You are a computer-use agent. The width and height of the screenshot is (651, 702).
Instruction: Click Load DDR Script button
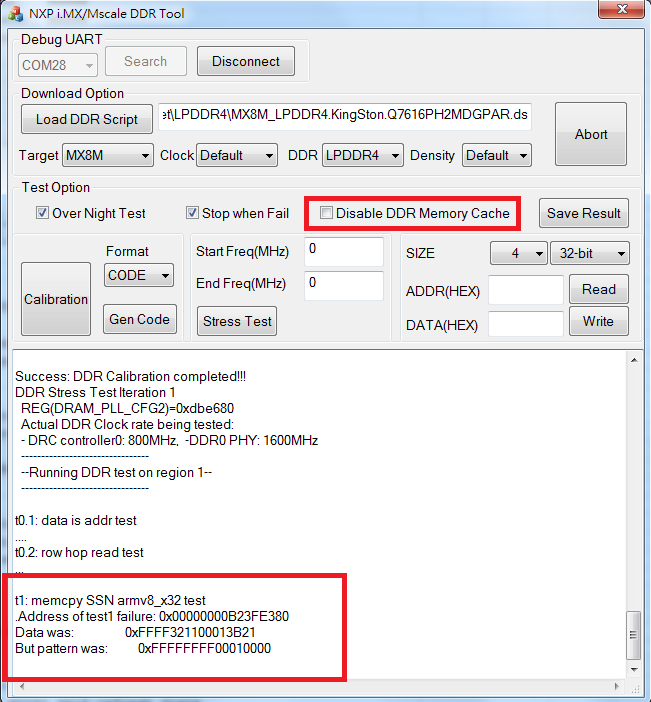click(87, 119)
